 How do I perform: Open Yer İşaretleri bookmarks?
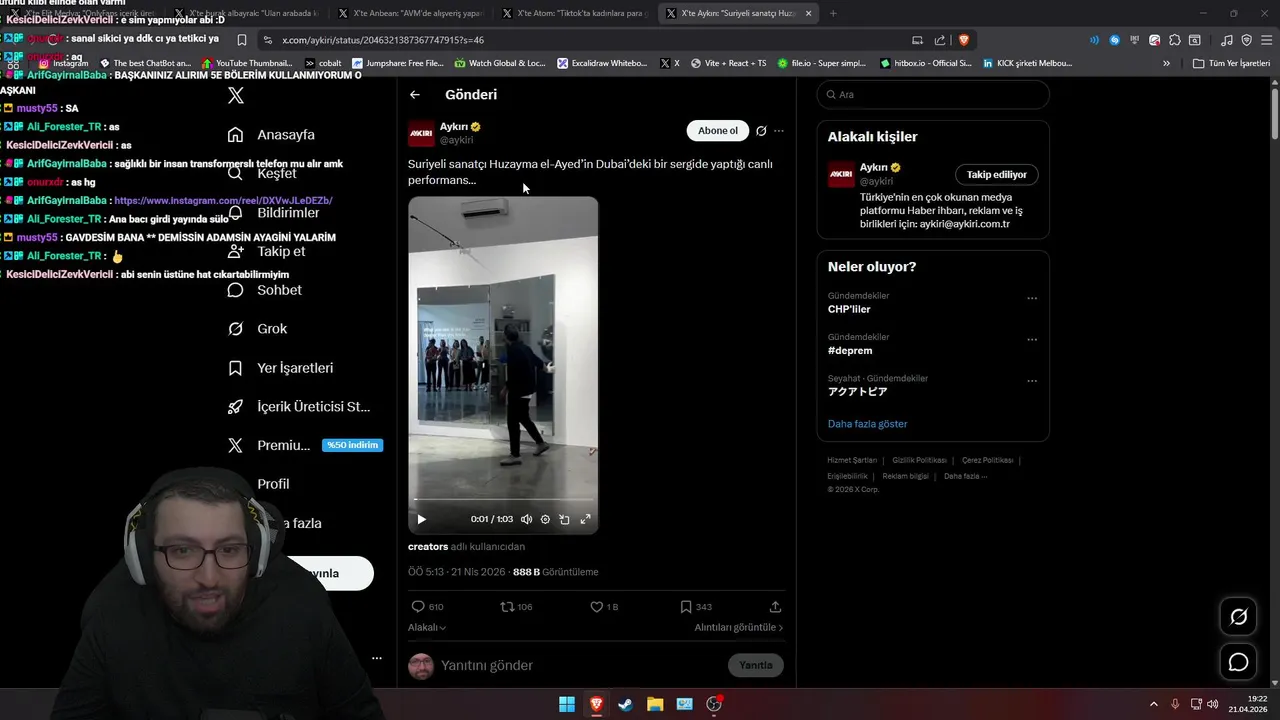(280, 368)
